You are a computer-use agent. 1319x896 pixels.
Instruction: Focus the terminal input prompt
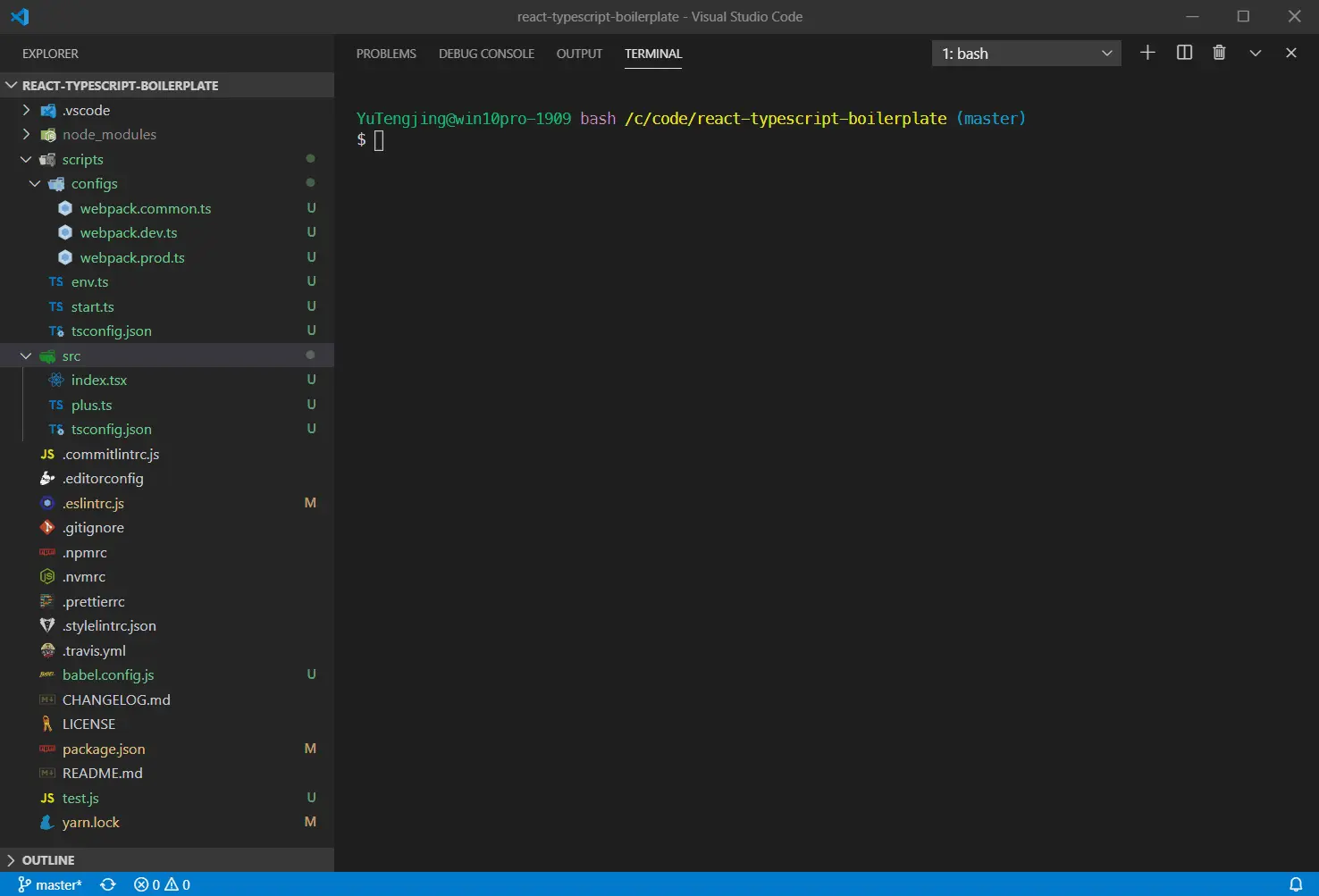(x=379, y=140)
